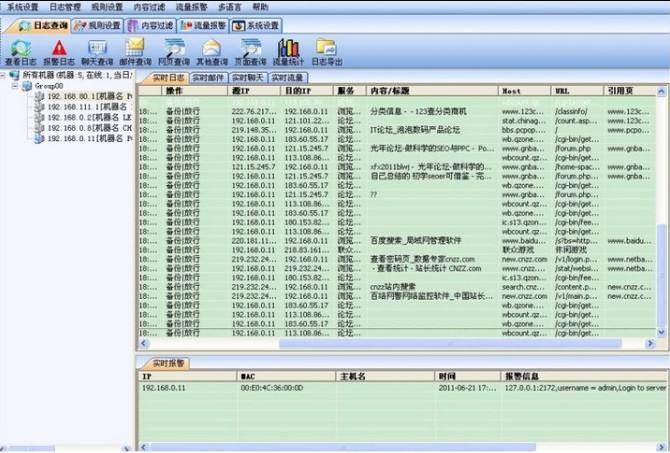Switch to the 实时日志 sub-tab
Viewport: 670px width, 453px height.
tap(168, 78)
